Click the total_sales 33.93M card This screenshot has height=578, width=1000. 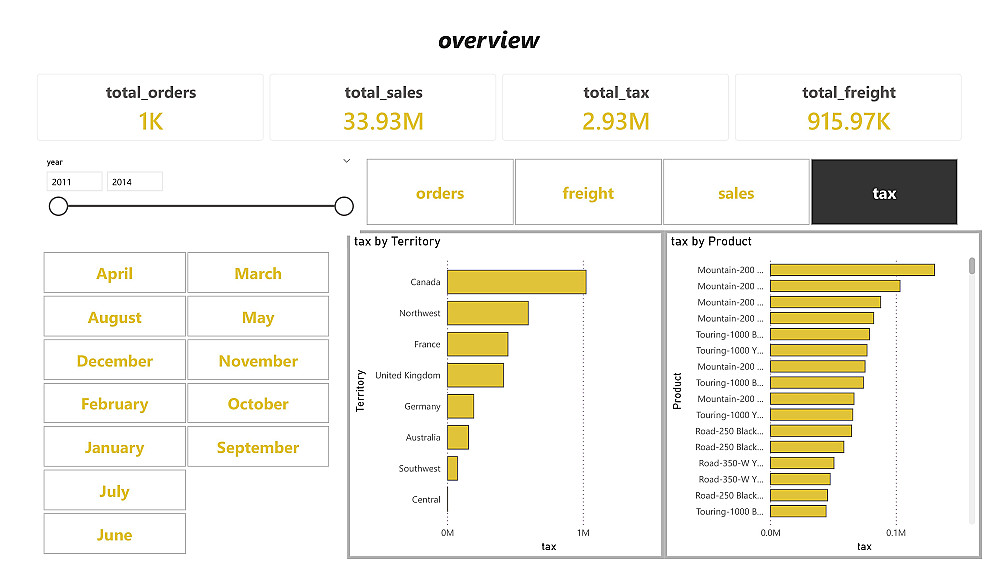pos(383,107)
